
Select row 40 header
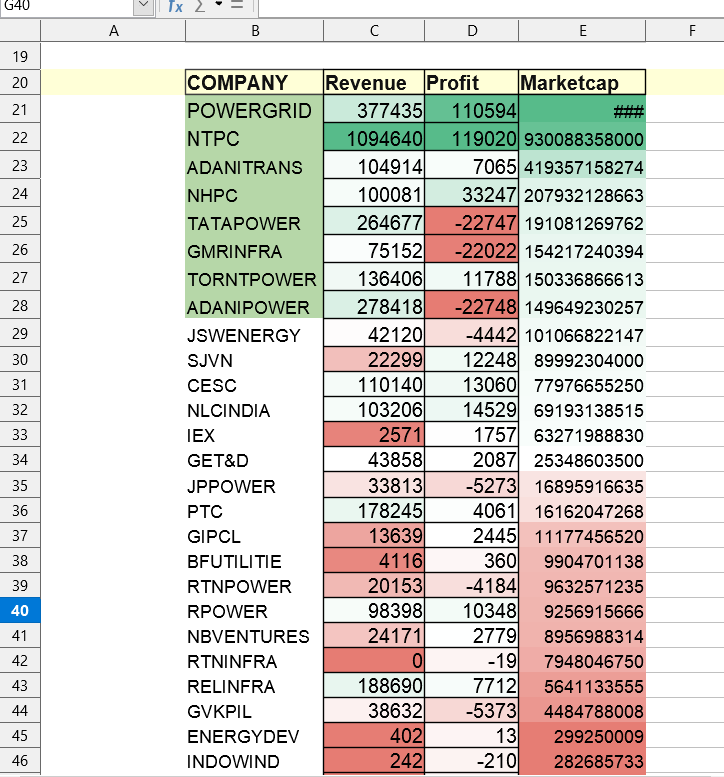[x=20, y=610]
